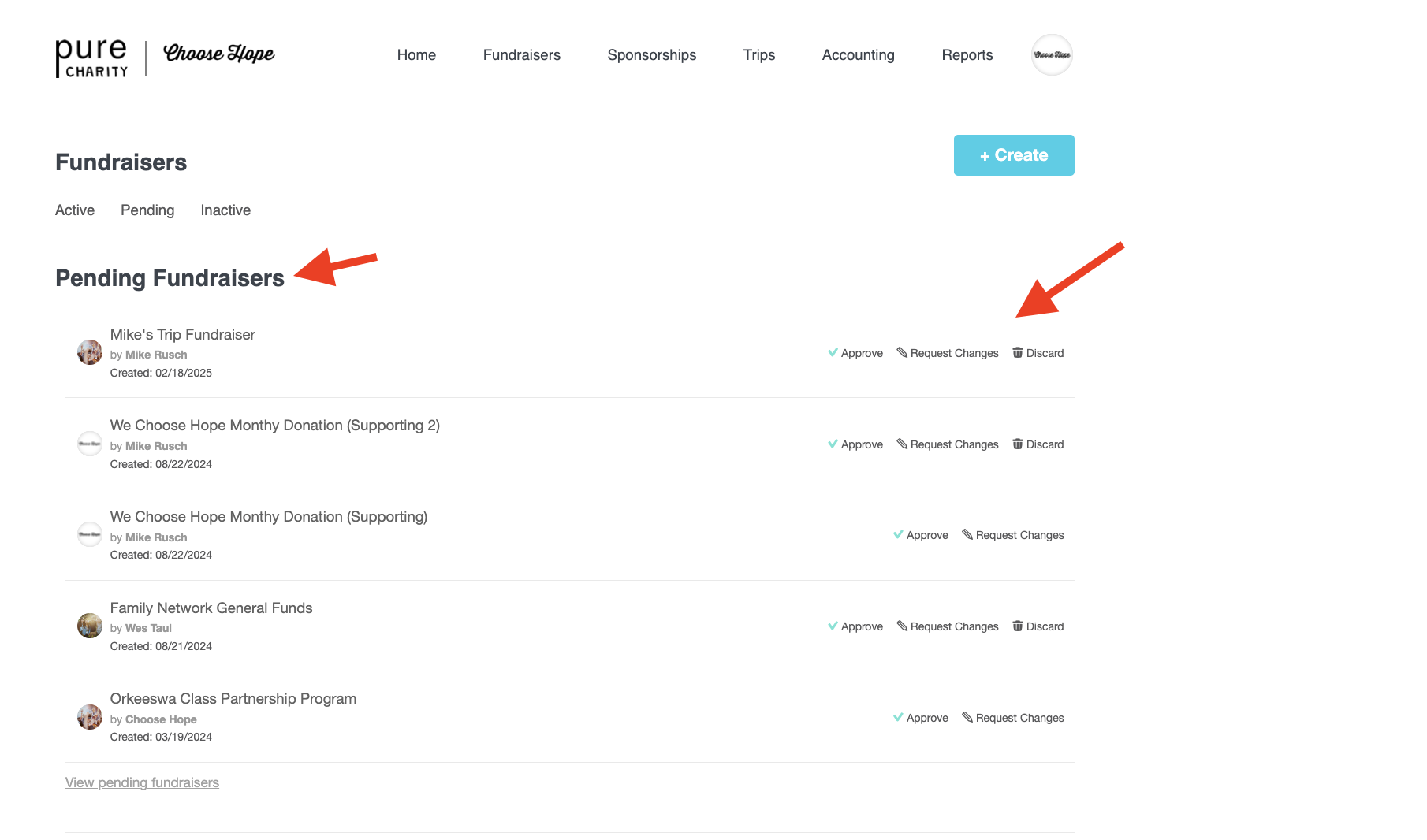Request changes for Family Network General Funds
This screenshot has height=840, width=1427.
click(x=948, y=626)
